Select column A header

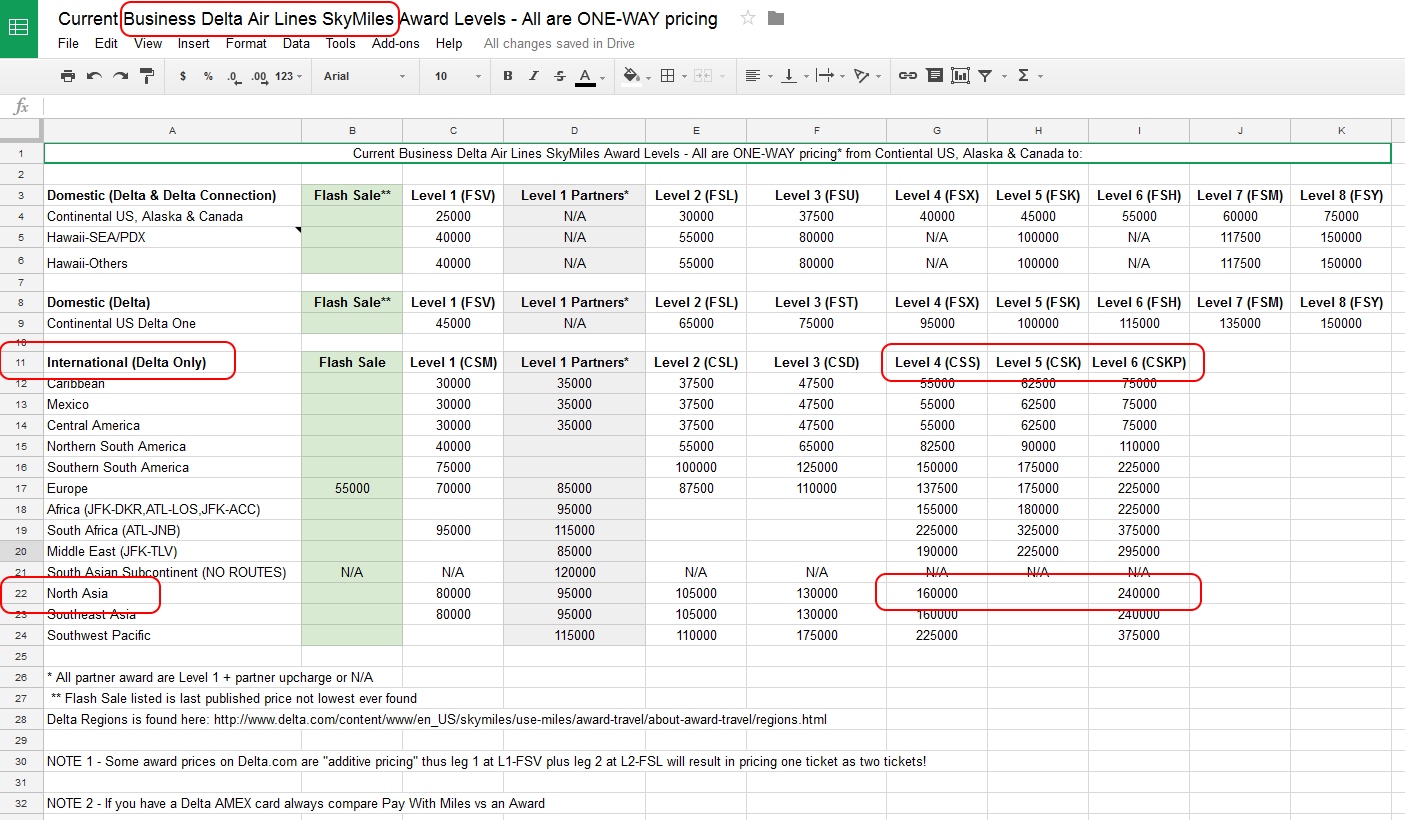(173, 130)
